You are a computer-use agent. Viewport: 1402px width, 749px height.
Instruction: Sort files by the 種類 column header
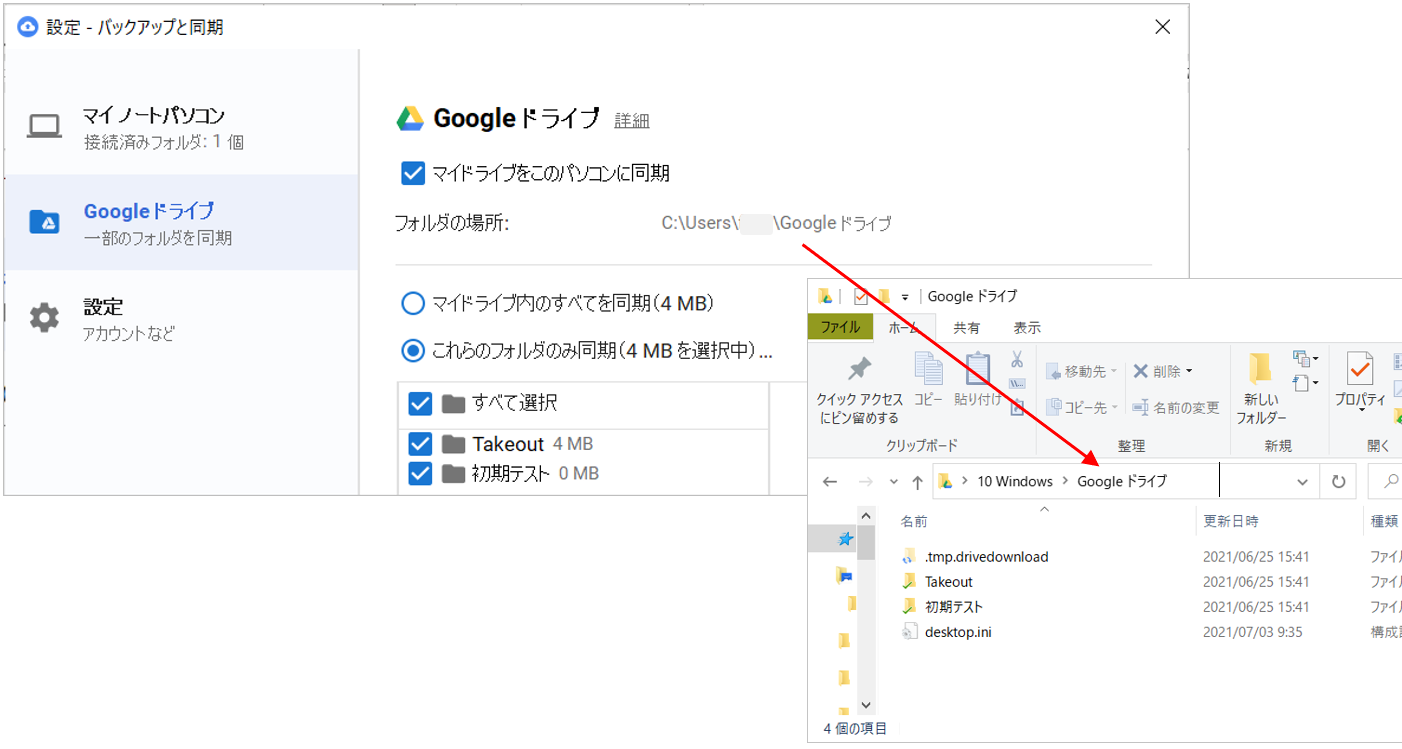(x=1384, y=521)
